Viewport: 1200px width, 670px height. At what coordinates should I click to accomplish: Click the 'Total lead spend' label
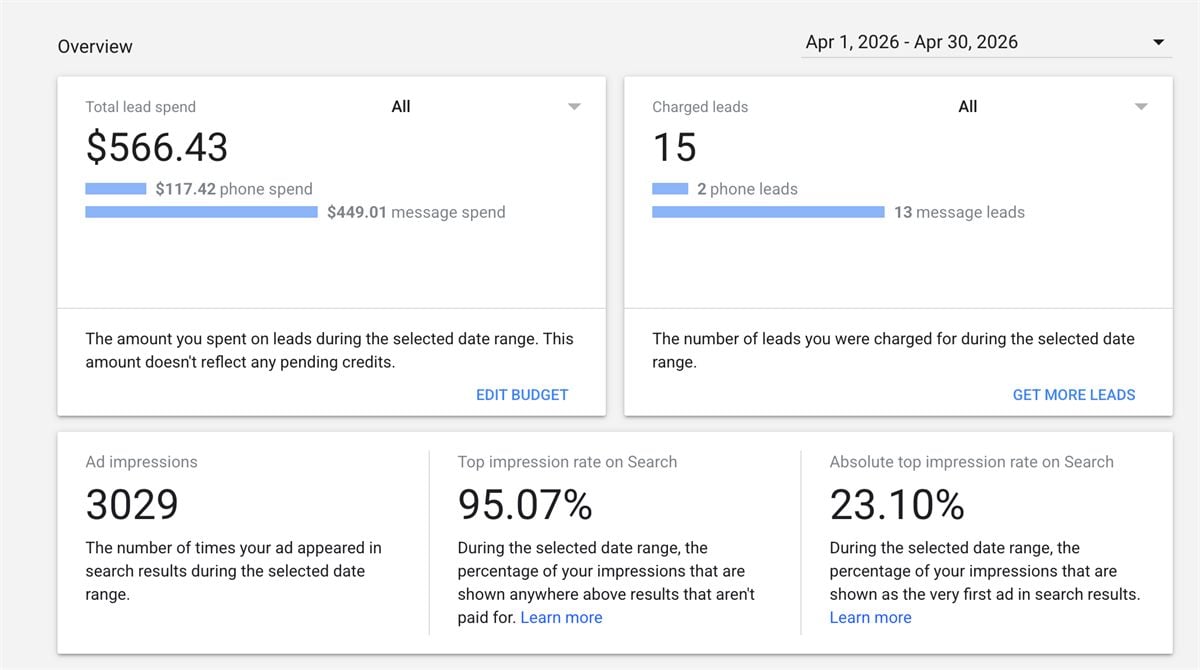[140, 107]
